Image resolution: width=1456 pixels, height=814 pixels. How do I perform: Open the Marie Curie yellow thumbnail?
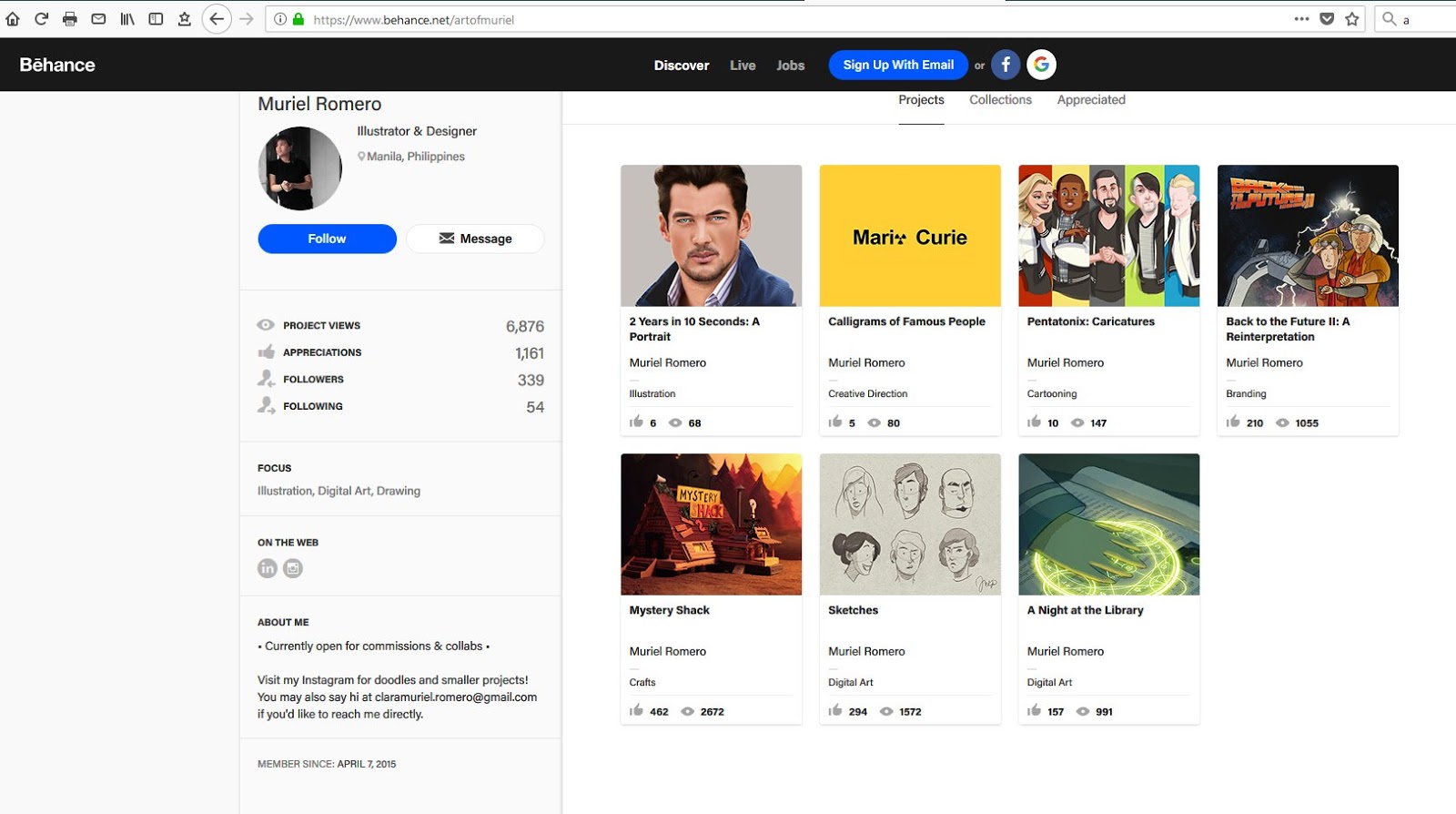click(x=910, y=235)
